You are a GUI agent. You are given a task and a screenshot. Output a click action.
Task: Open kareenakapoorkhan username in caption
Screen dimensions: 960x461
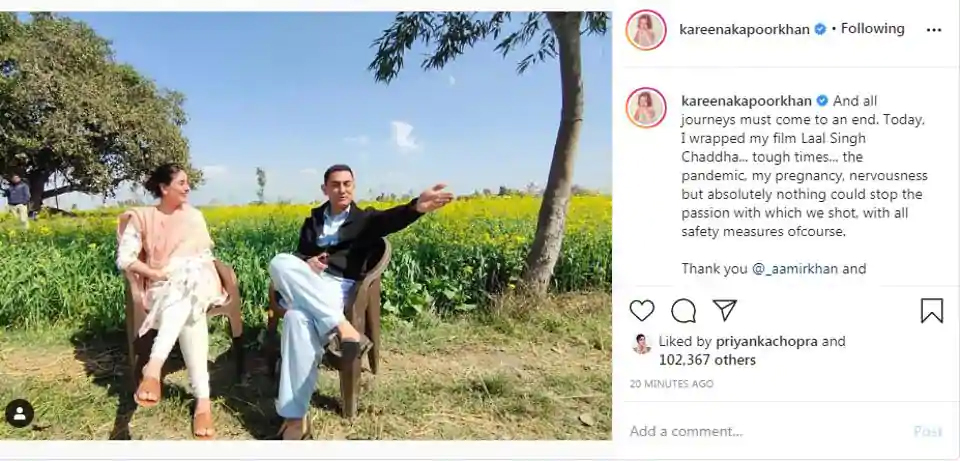746,101
